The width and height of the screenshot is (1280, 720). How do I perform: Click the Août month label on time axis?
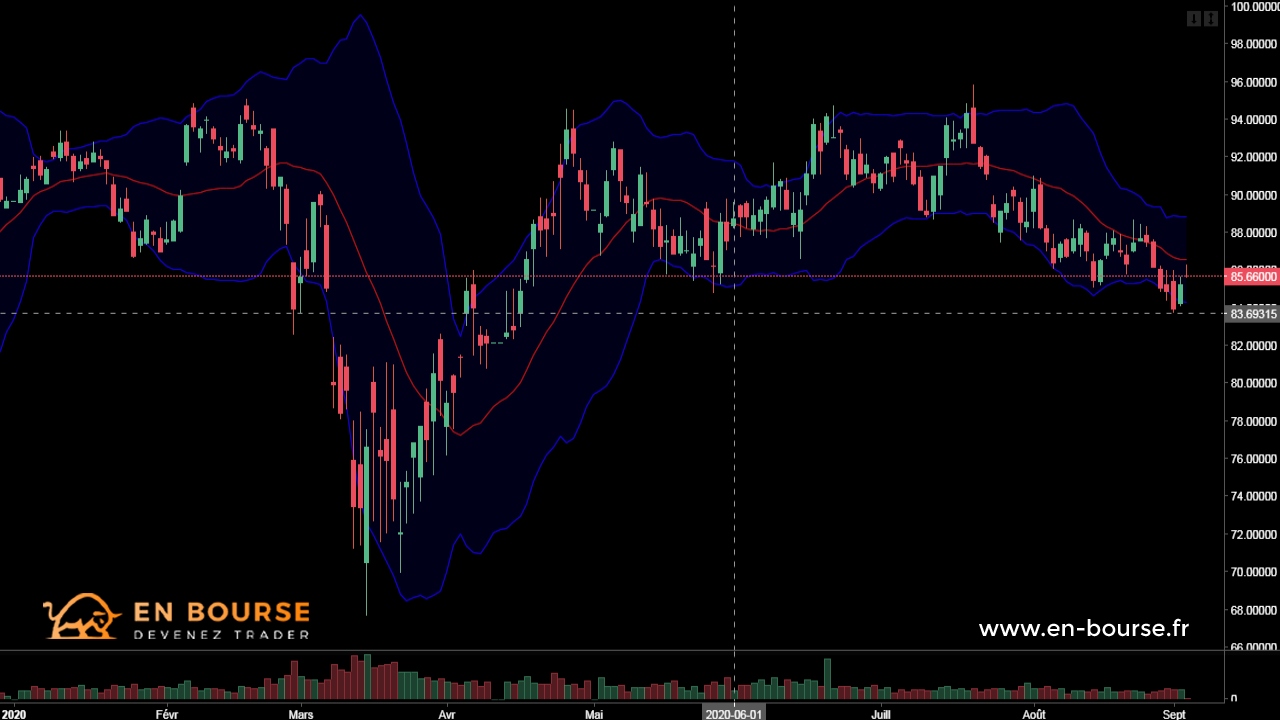coord(1034,714)
